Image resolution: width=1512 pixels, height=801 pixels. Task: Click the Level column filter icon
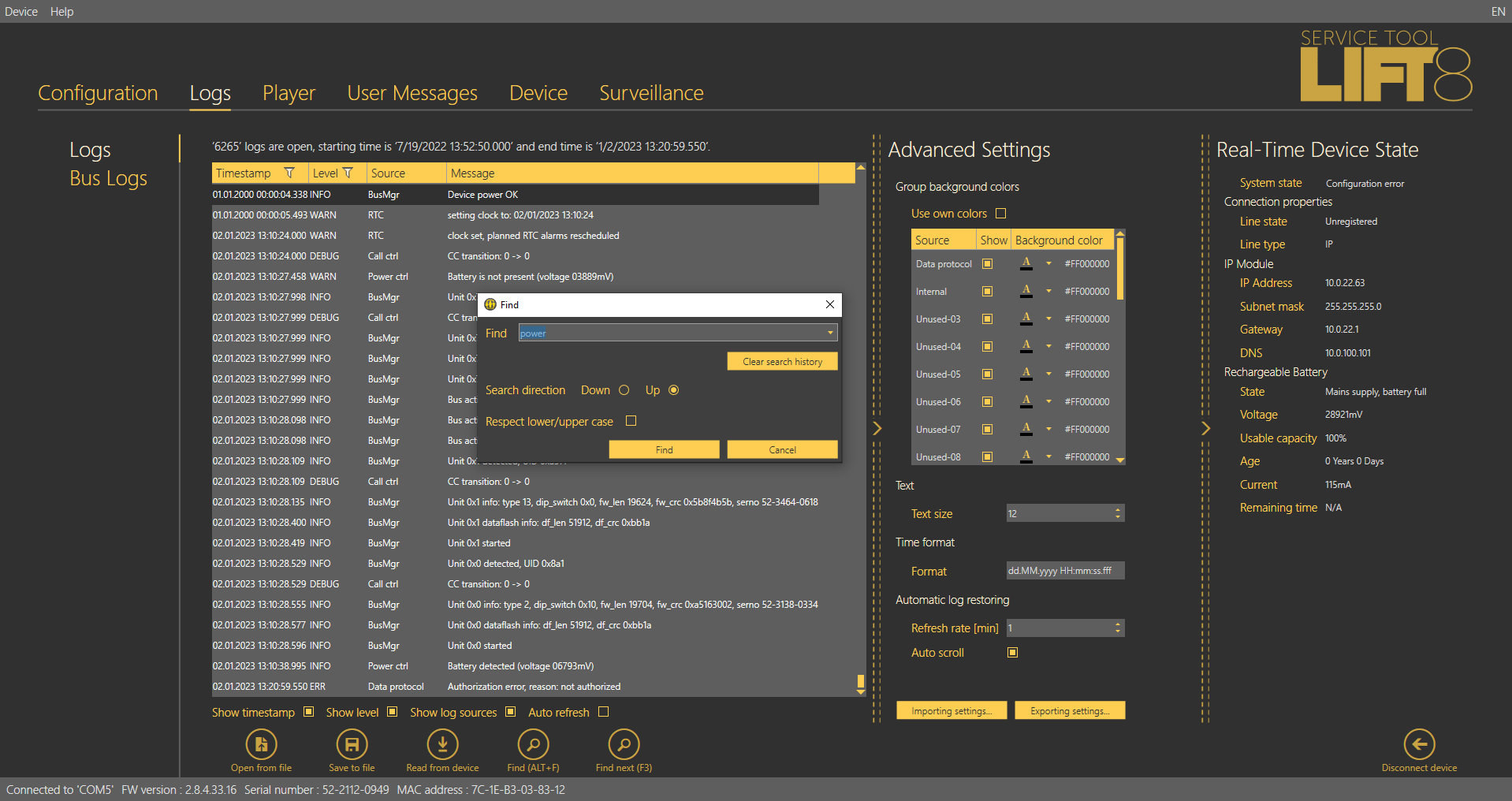pos(348,173)
